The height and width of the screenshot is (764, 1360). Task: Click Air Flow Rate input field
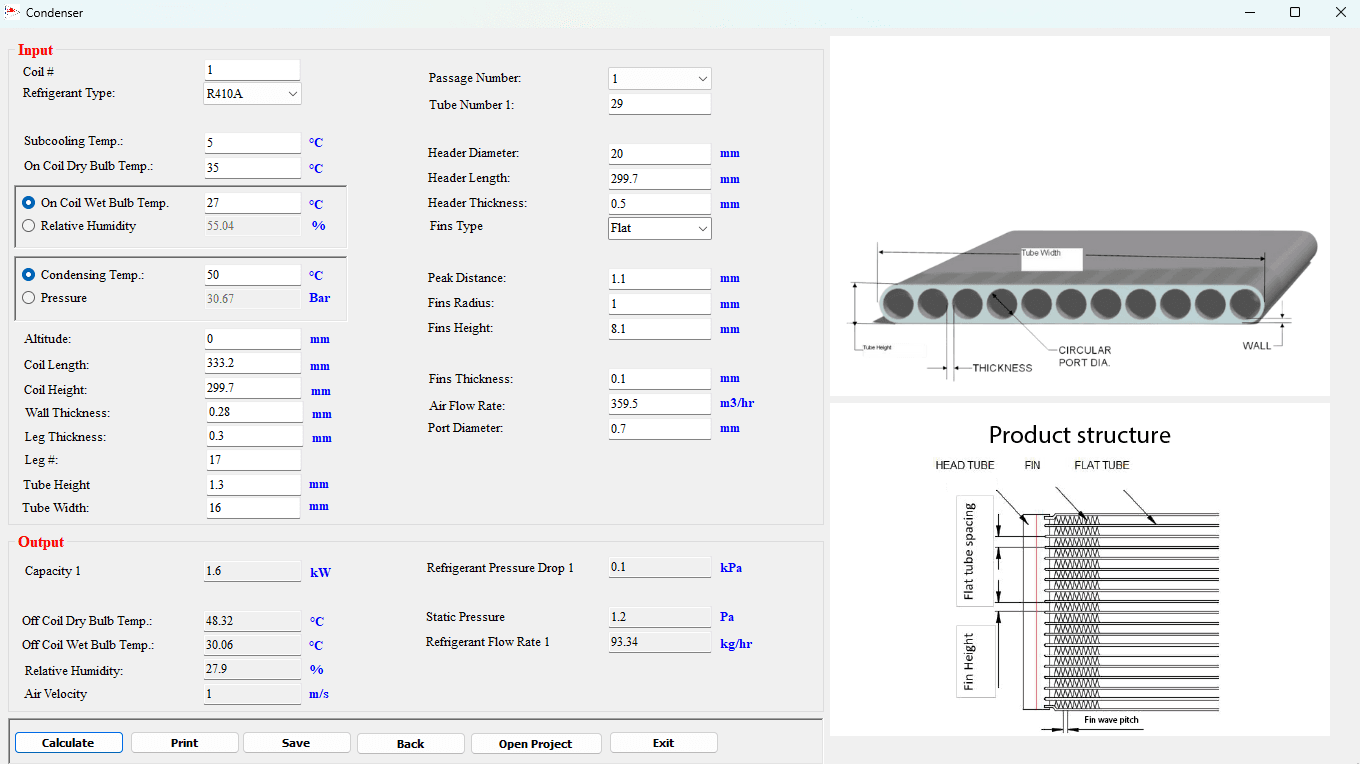659,404
